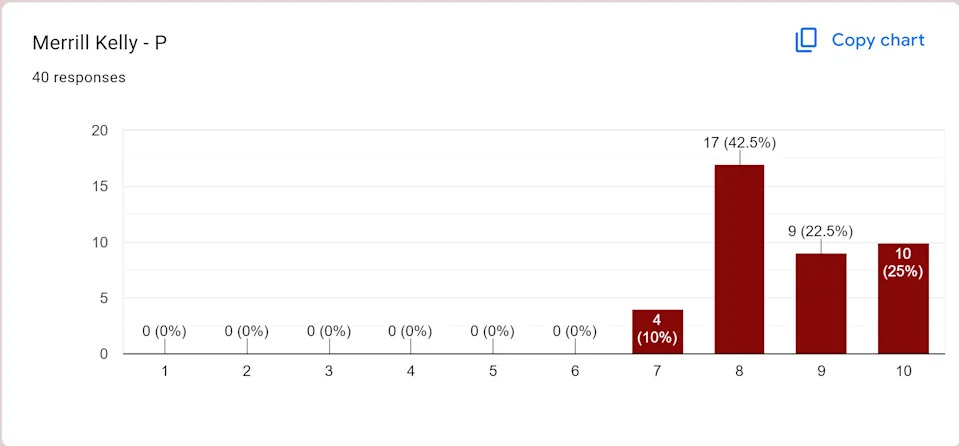959x446 pixels.
Task: Click the 0 (0%) label above rating 1
Action: (x=164, y=331)
